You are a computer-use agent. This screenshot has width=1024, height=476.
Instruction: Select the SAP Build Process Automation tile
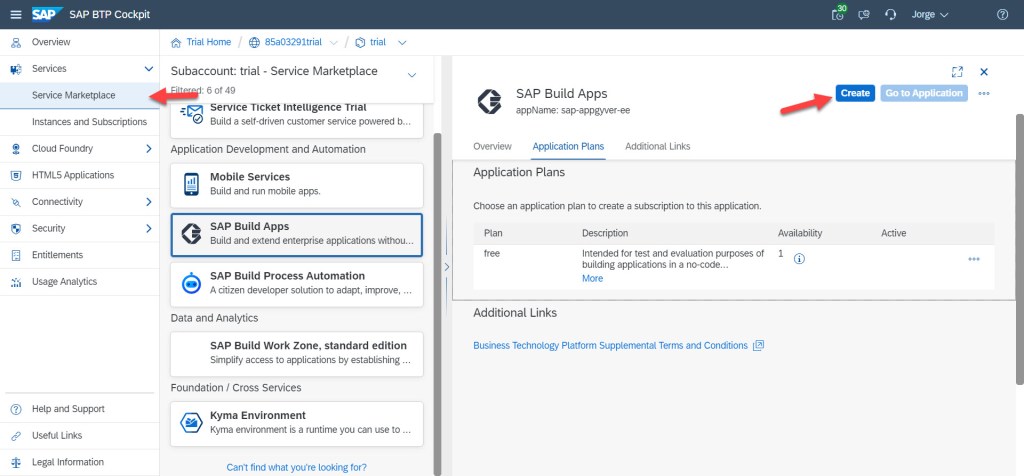[297, 283]
